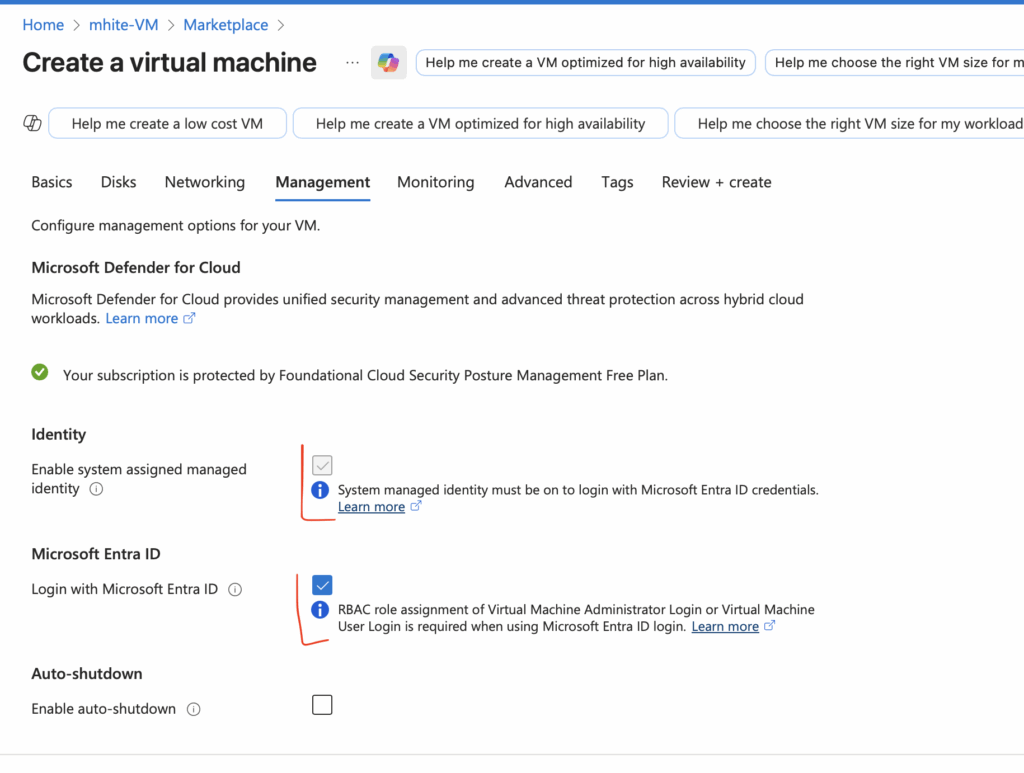Switch to the Networking tab
Screen dimensions: 1024x773
point(204,182)
